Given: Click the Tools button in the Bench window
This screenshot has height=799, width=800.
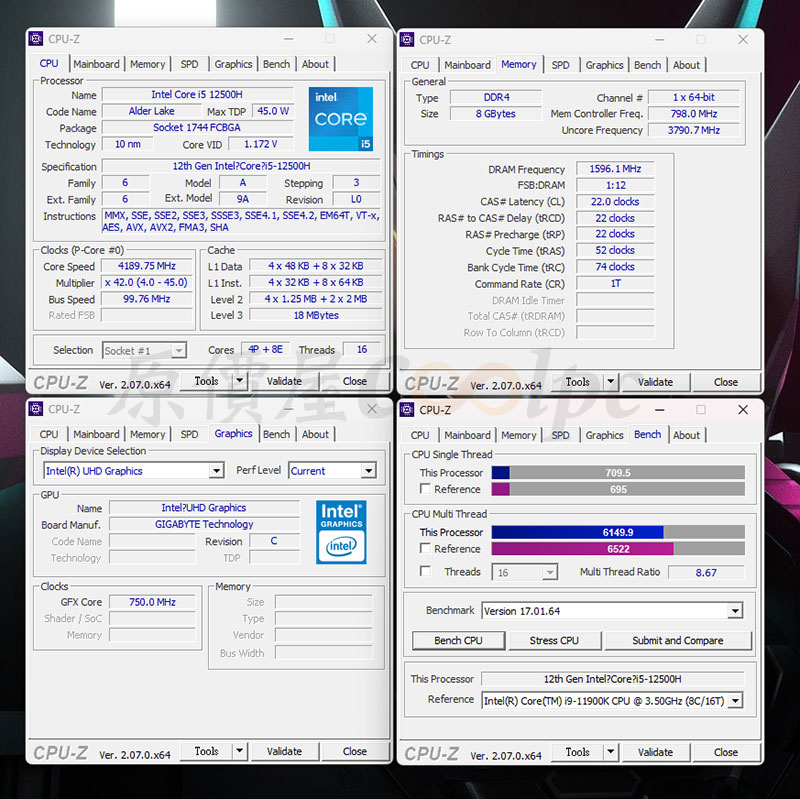Looking at the screenshot, I should tap(578, 752).
